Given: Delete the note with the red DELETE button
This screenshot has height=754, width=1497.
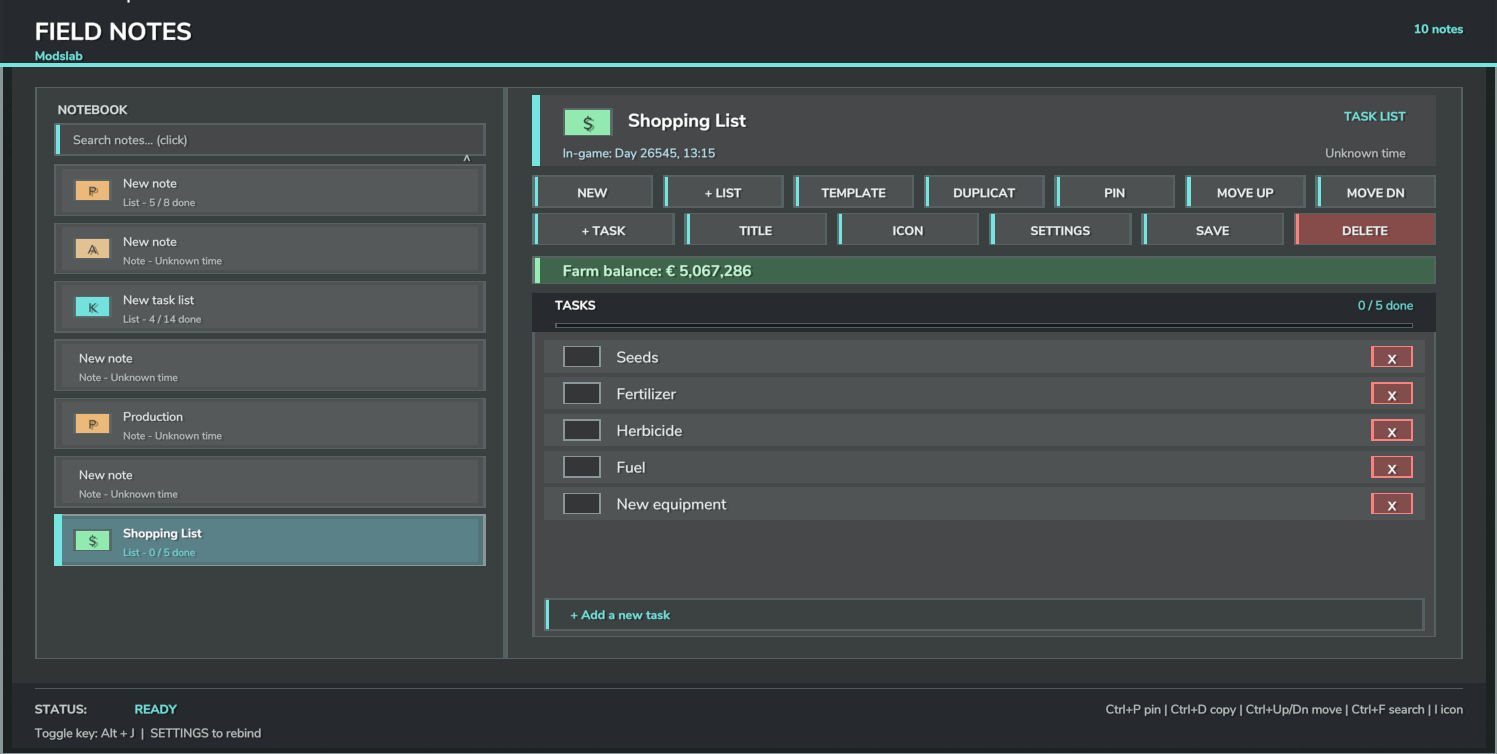Looking at the screenshot, I should (x=1365, y=230).
